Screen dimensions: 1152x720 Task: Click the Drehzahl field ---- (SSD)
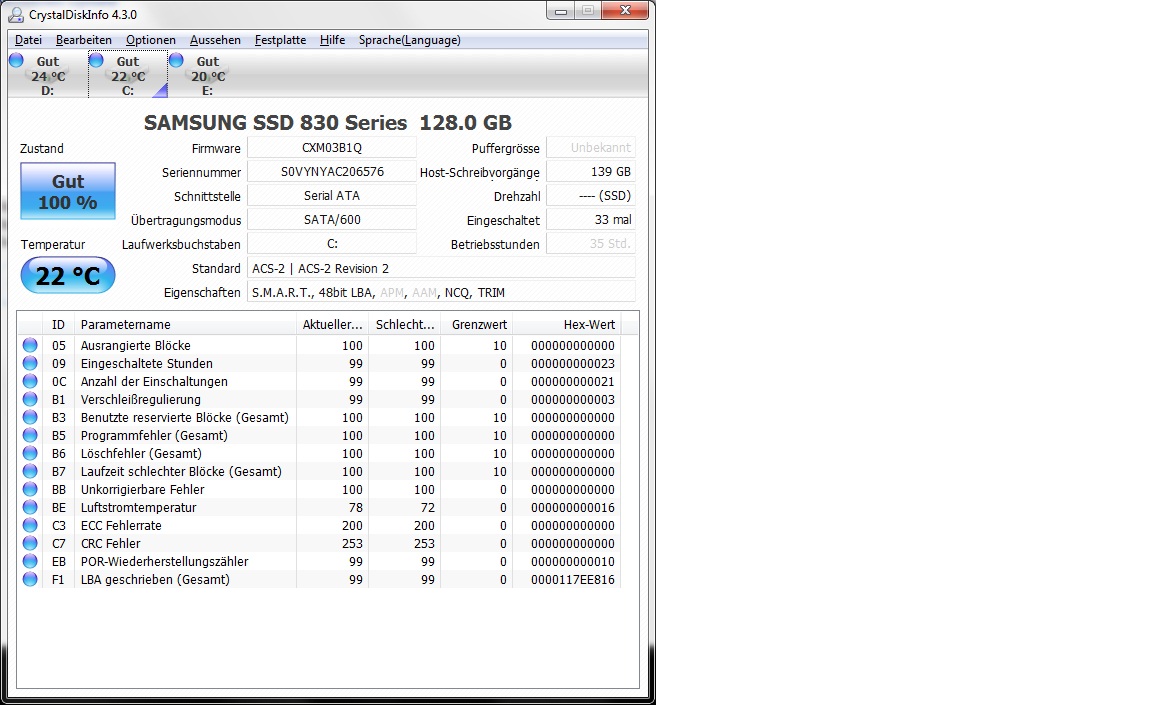tap(591, 195)
